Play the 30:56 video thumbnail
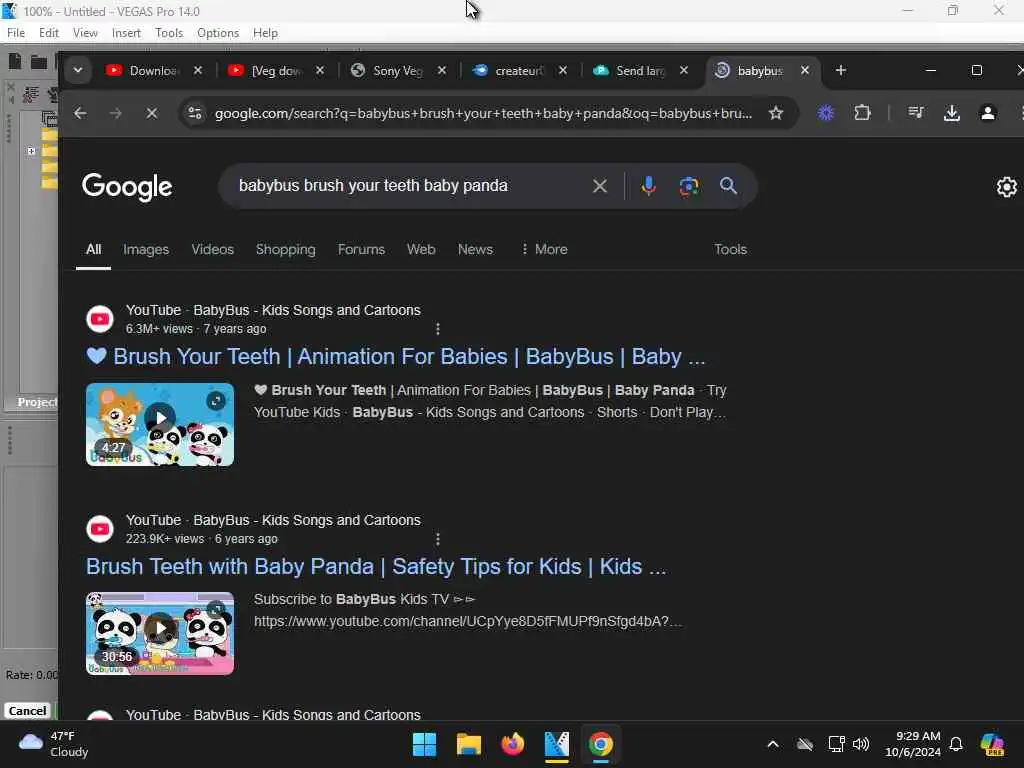Screen dimensions: 1024x768 tap(160, 633)
